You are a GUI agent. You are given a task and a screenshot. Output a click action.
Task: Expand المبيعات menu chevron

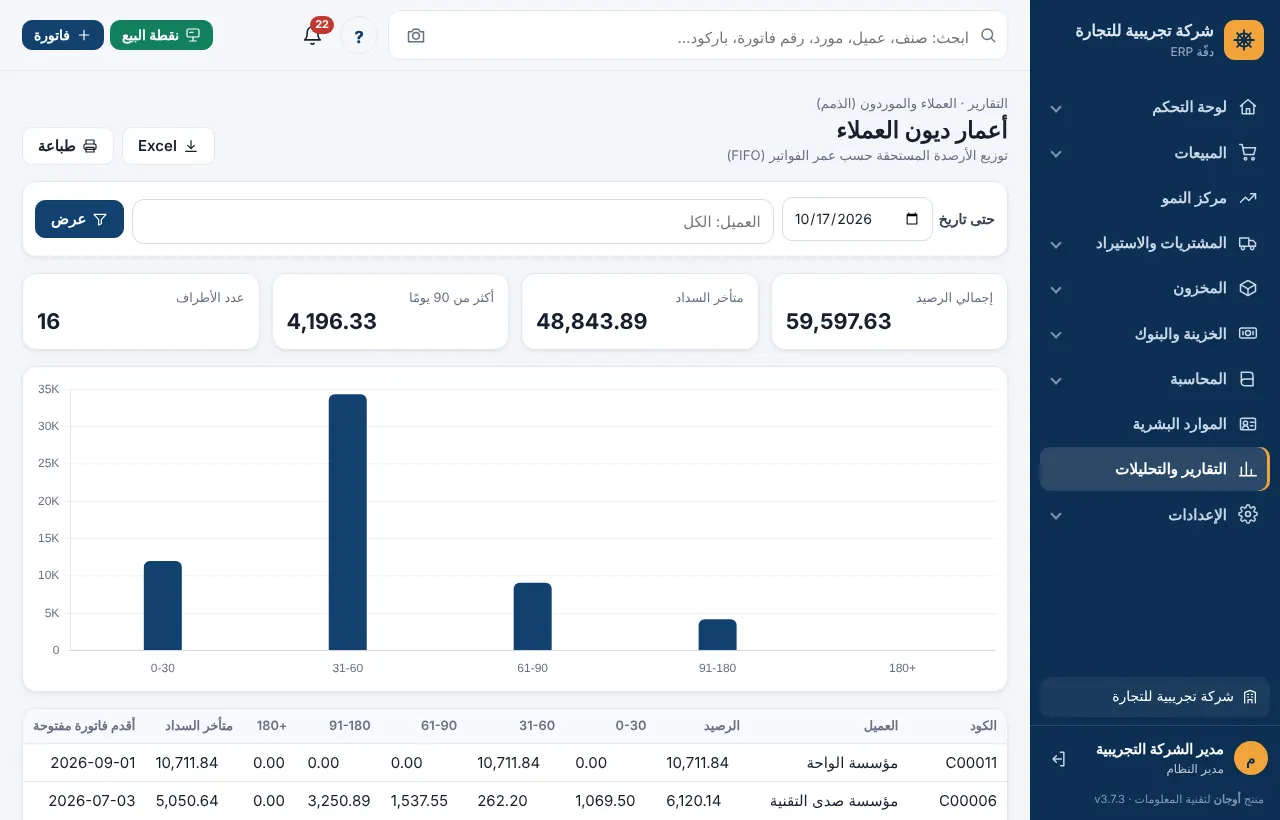point(1055,154)
